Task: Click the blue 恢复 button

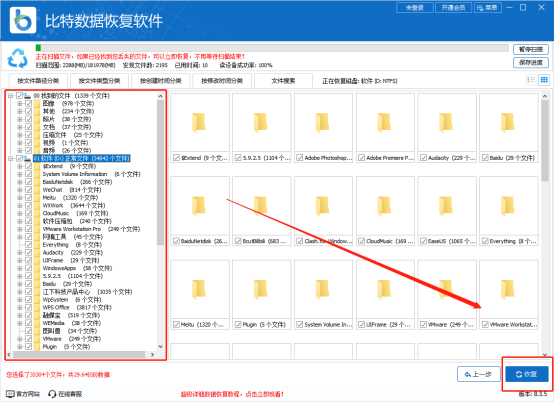Action: (527, 374)
